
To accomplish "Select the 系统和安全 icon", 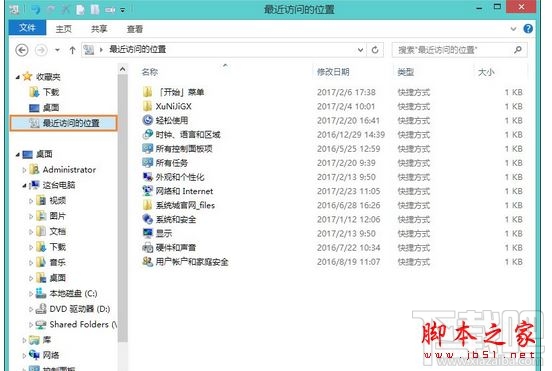I will click(x=148, y=219).
